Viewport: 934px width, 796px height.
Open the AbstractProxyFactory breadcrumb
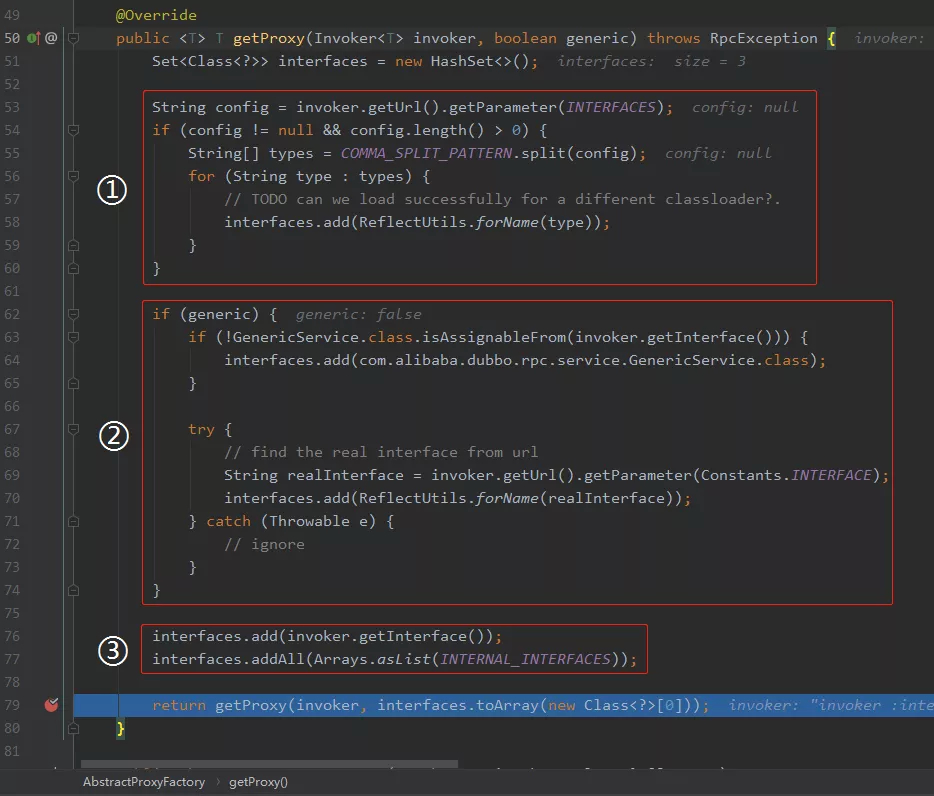(x=144, y=782)
